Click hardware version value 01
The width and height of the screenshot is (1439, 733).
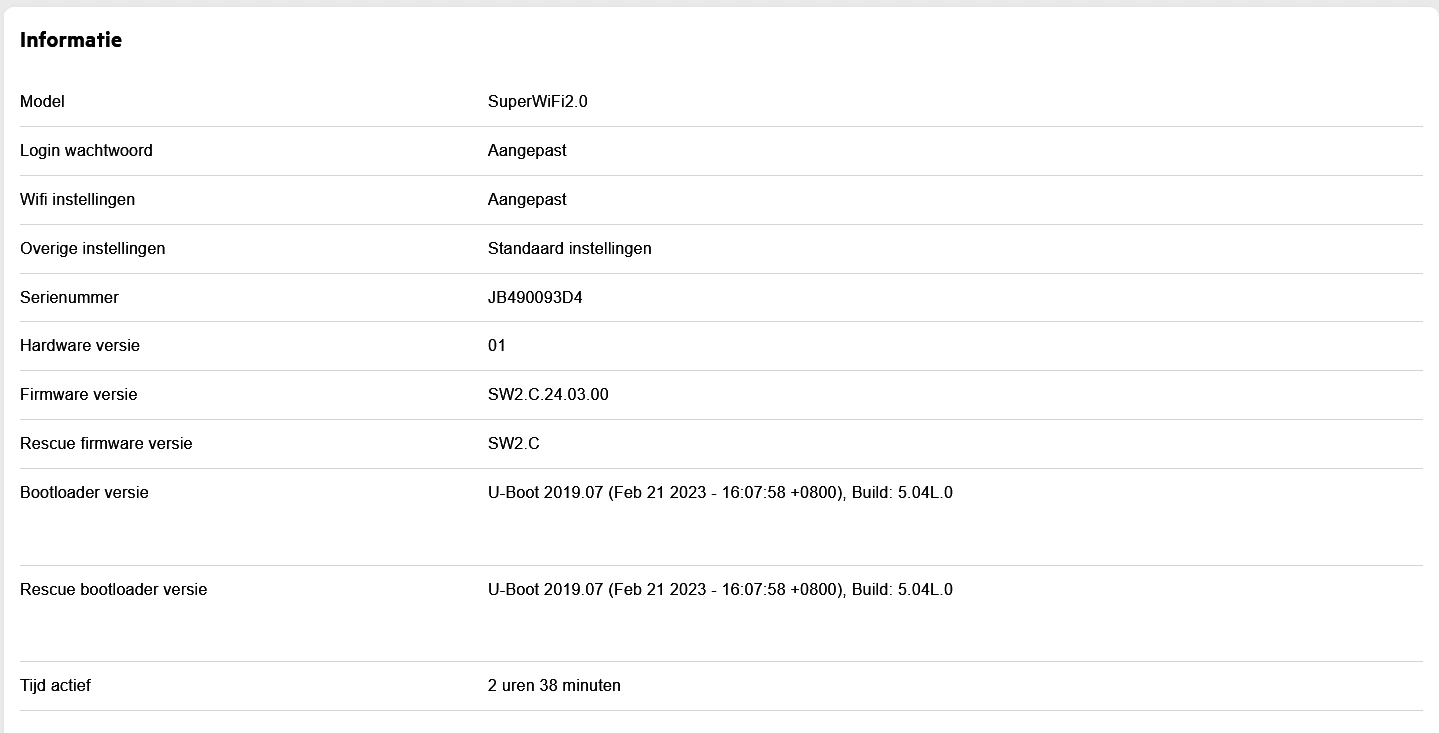(x=497, y=345)
